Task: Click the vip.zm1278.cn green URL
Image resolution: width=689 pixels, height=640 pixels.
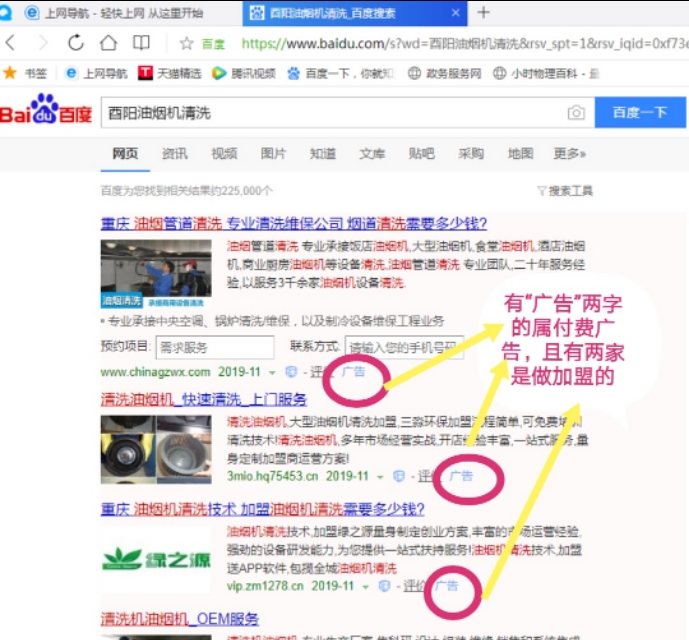Action: pyautogui.click(x=265, y=586)
